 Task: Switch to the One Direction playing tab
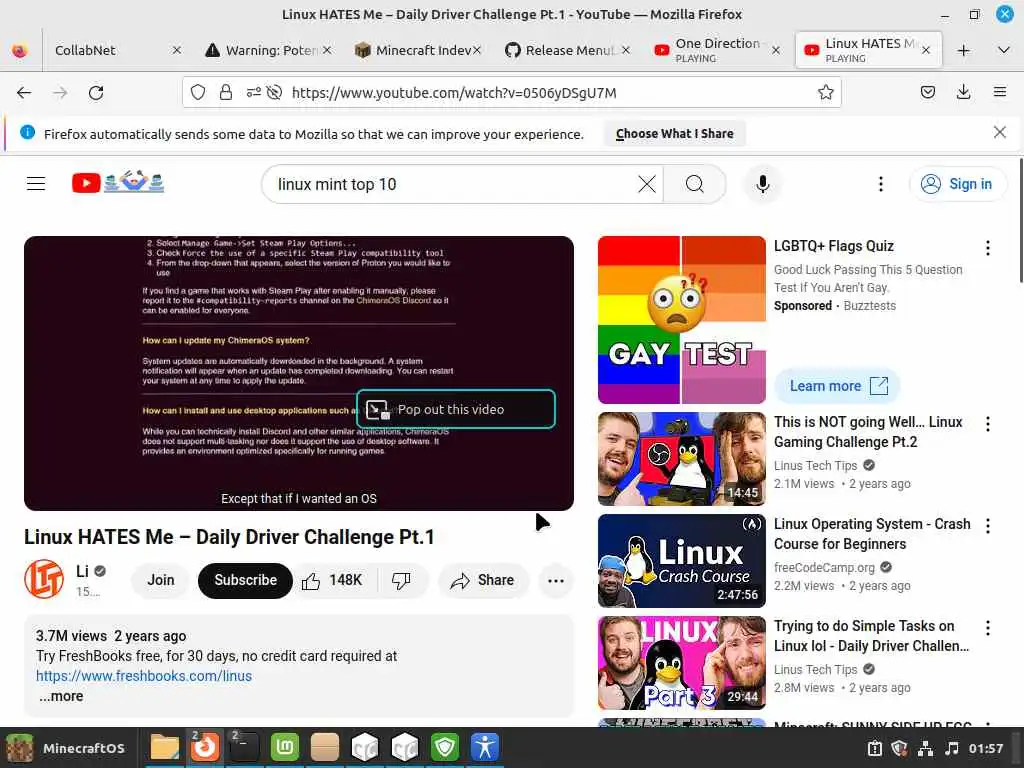[717, 50]
